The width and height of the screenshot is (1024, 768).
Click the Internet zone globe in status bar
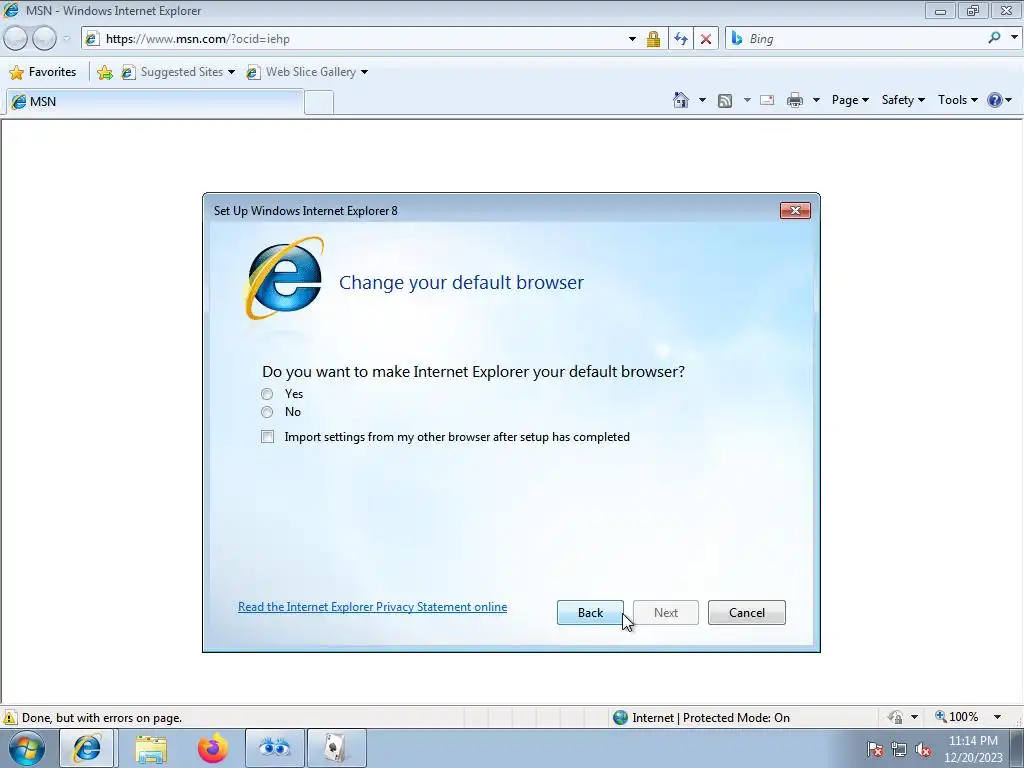(620, 717)
